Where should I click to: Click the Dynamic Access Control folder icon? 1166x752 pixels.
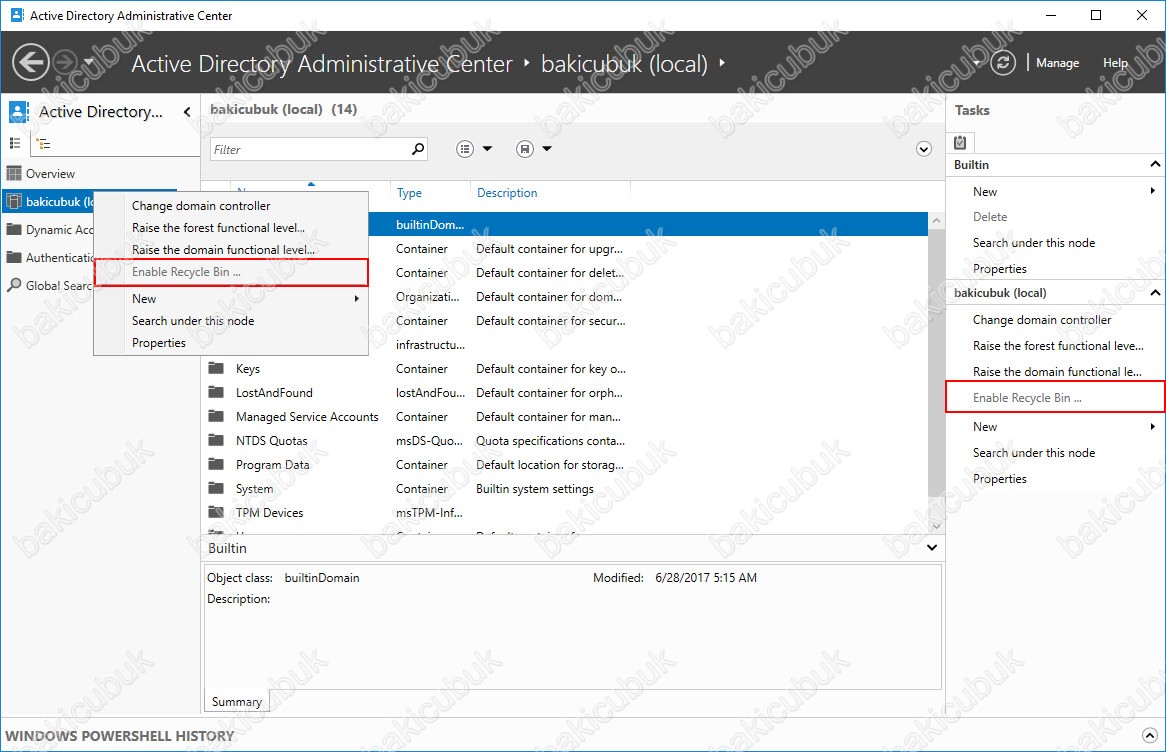click(13, 229)
